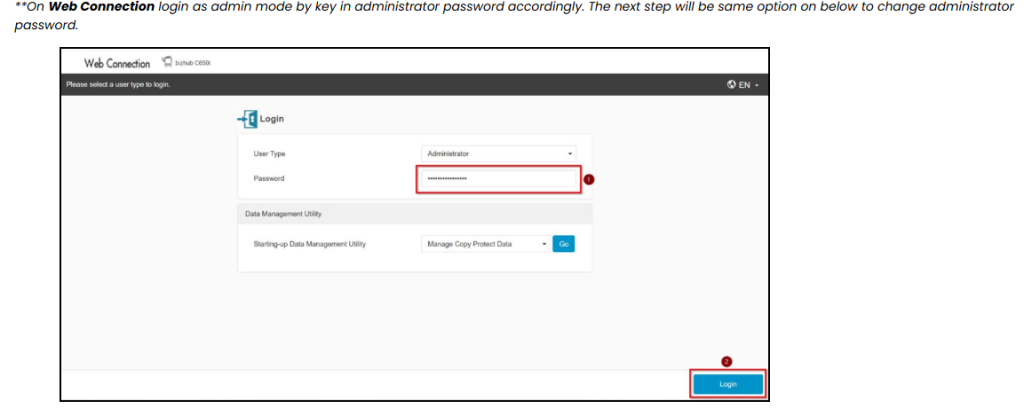Click the globe language icon
This screenshot has height=409, width=1024.
pyautogui.click(x=731, y=85)
